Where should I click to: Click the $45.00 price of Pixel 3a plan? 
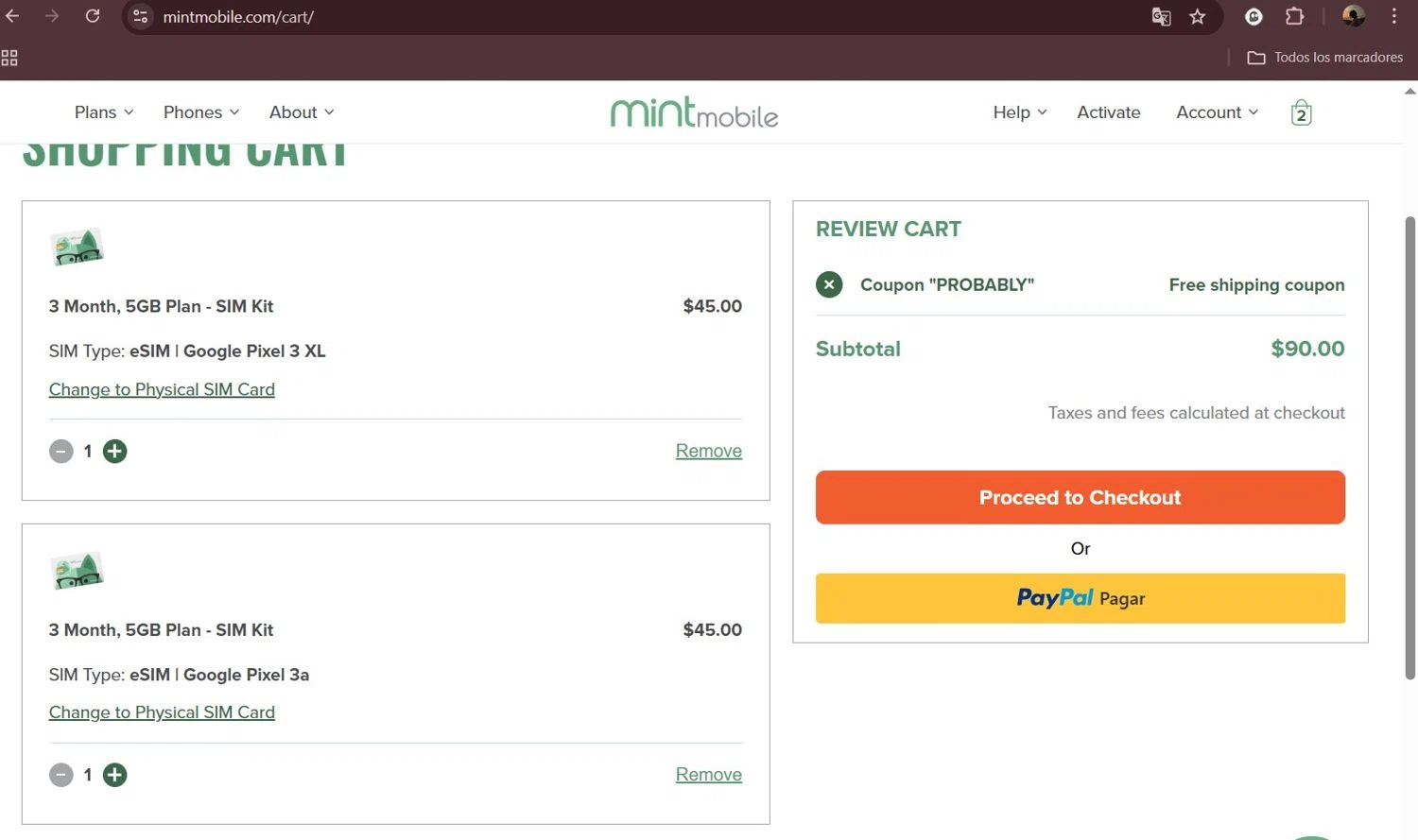(x=713, y=629)
